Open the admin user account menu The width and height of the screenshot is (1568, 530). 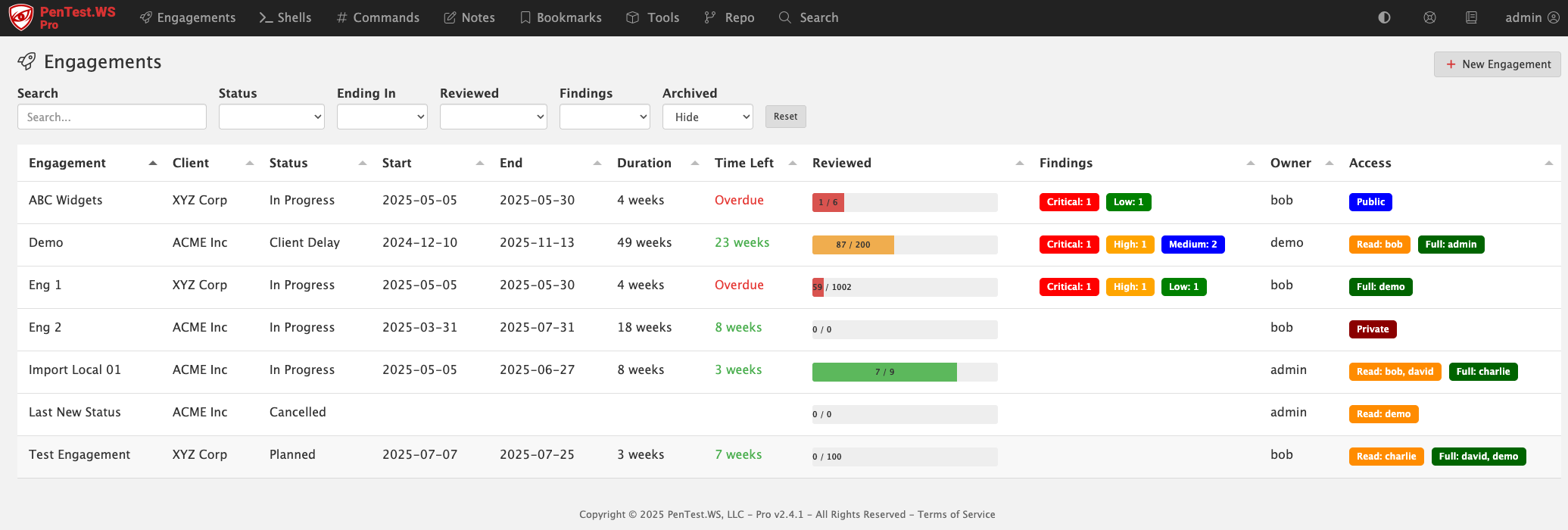tap(1532, 17)
